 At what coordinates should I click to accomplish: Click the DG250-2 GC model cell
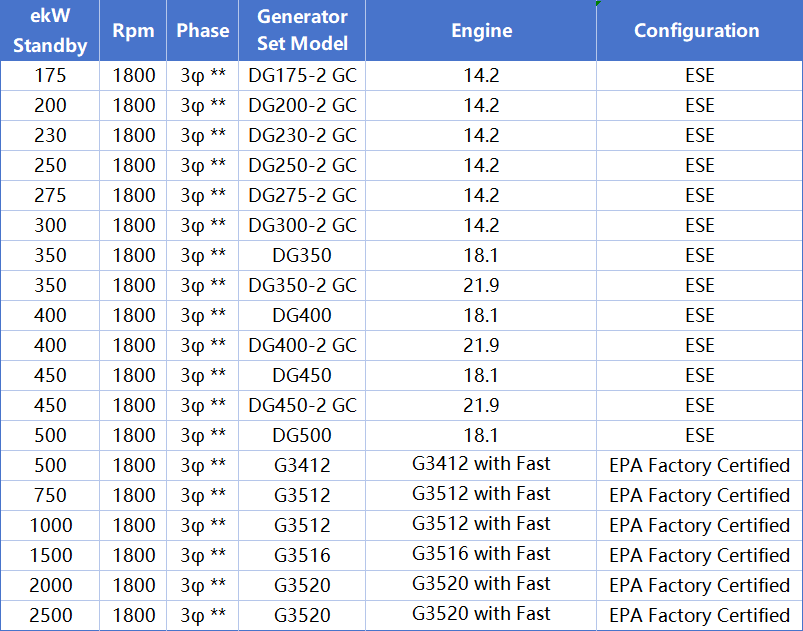point(302,165)
